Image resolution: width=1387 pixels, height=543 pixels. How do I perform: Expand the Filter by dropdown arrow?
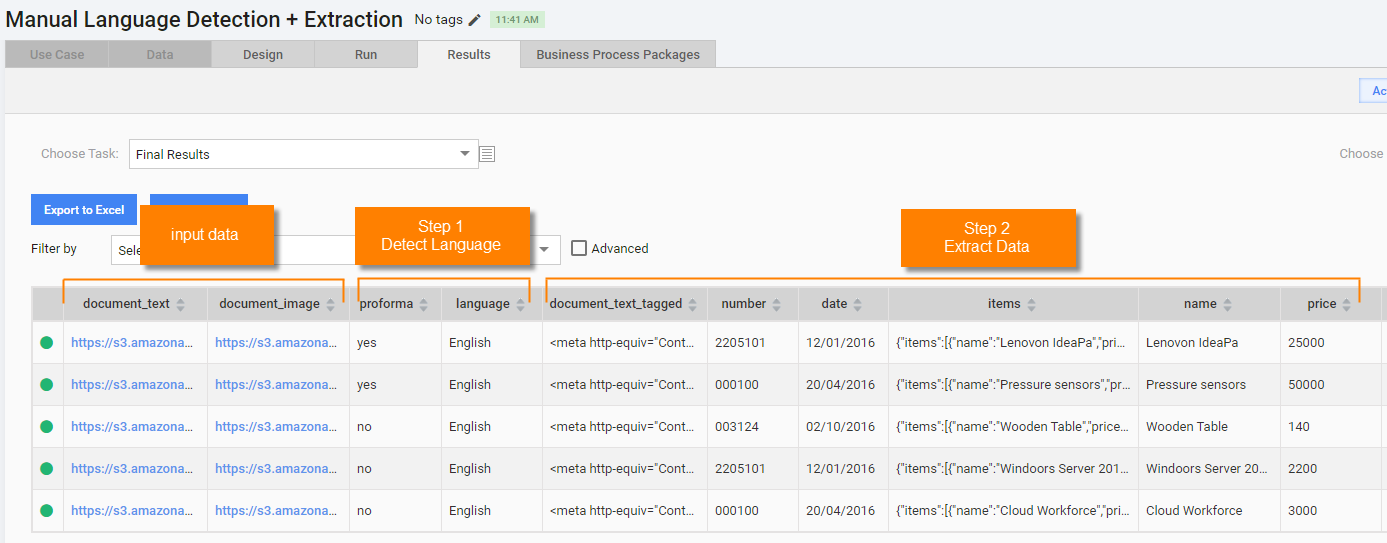point(544,249)
